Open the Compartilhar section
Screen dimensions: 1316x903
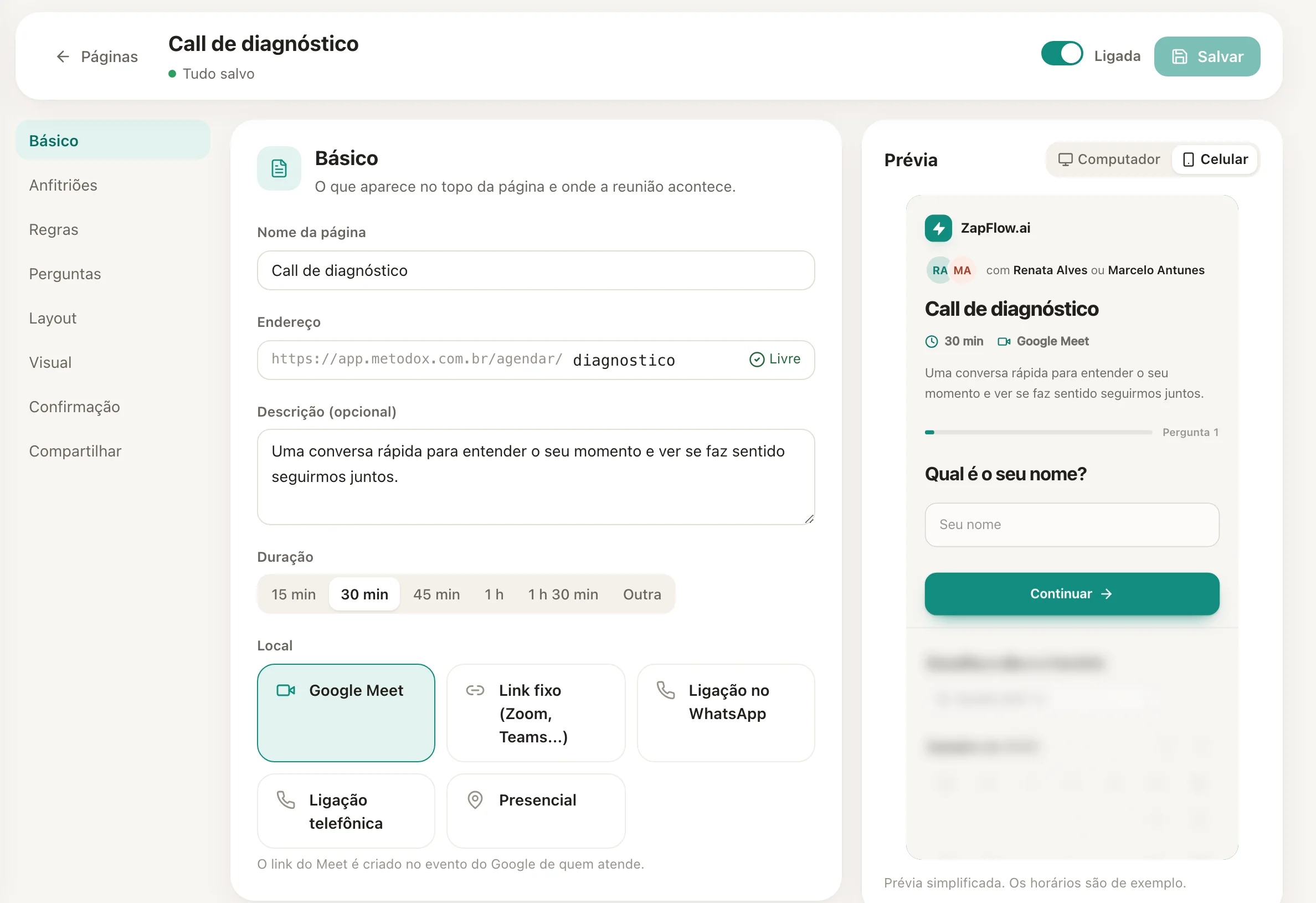pyautogui.click(x=112, y=451)
